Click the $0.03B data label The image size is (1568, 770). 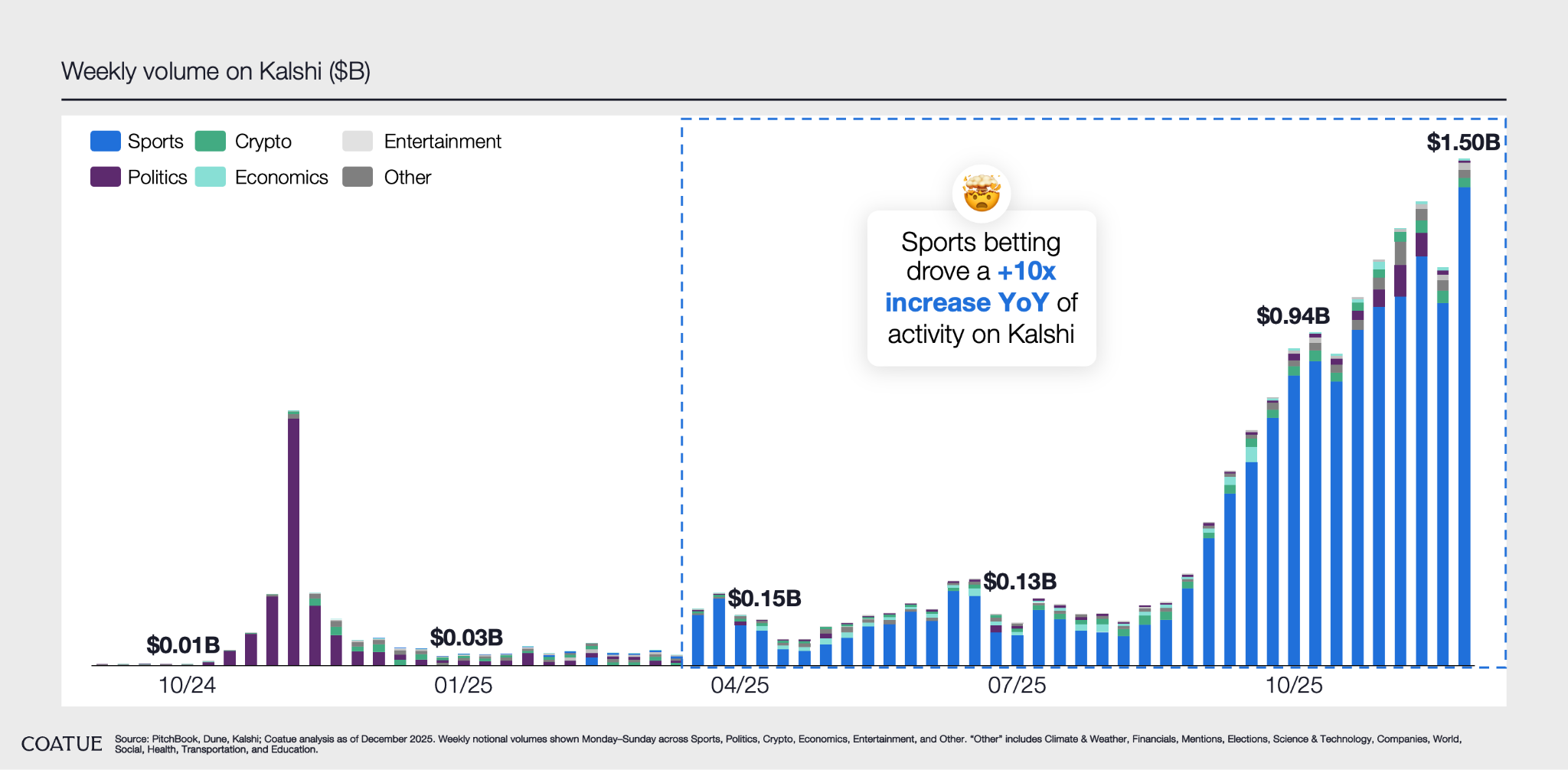pos(466,637)
